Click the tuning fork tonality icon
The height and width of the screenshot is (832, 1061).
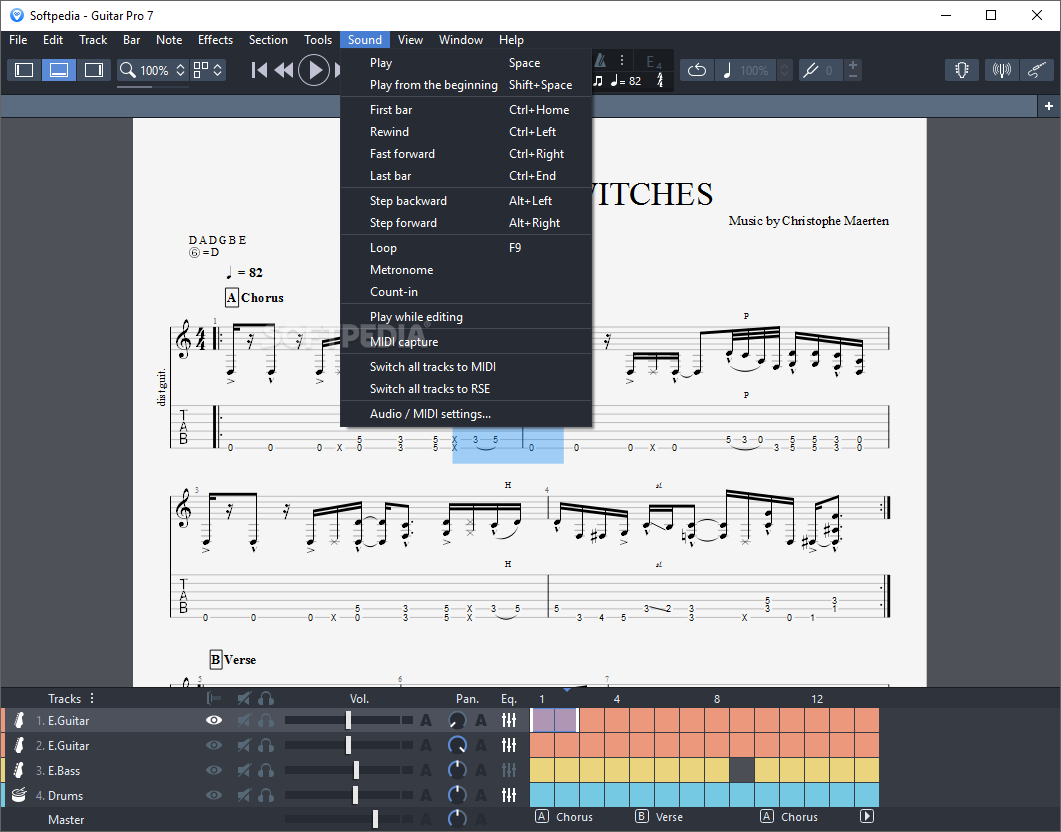pyautogui.click(x=810, y=70)
